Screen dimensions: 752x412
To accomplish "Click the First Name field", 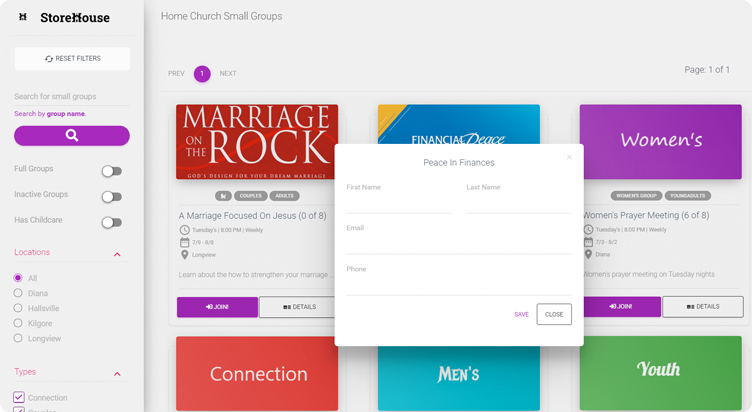I will (399, 204).
